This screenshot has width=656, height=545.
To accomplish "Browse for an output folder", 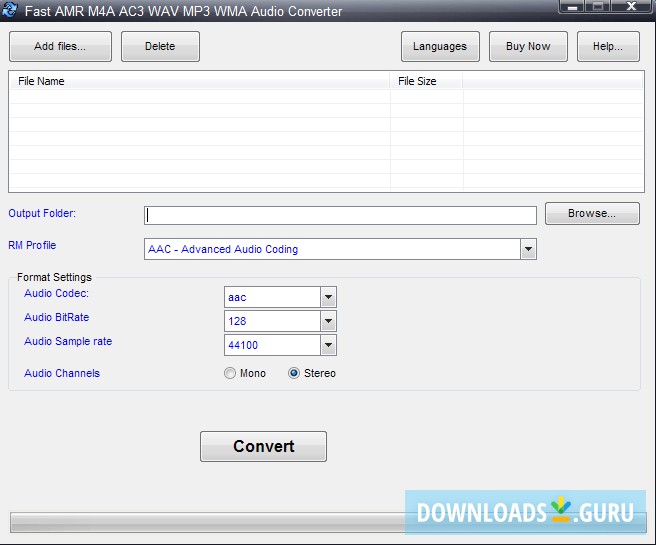I will click(x=592, y=213).
